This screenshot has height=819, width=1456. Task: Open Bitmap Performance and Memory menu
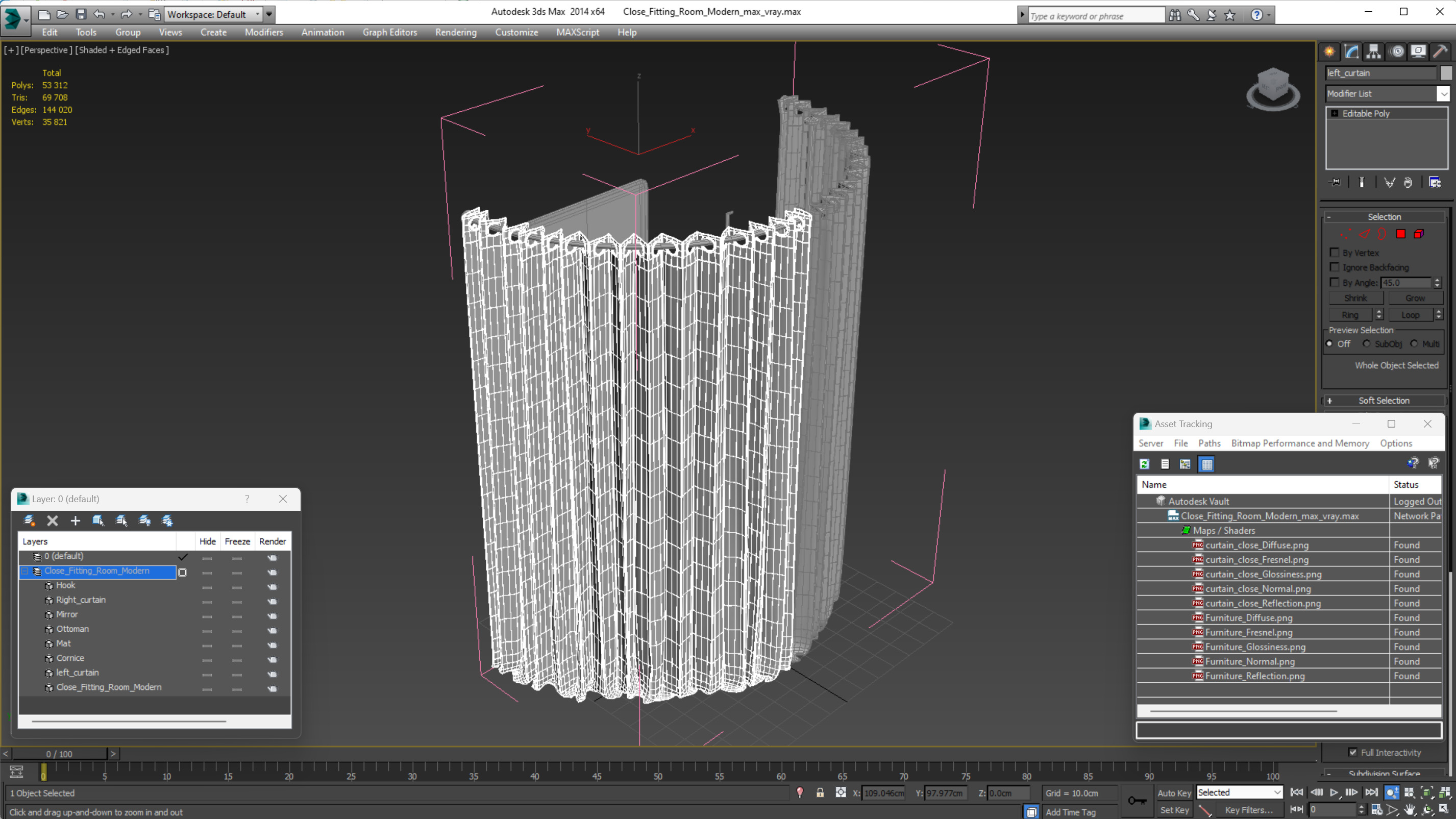tap(1300, 443)
